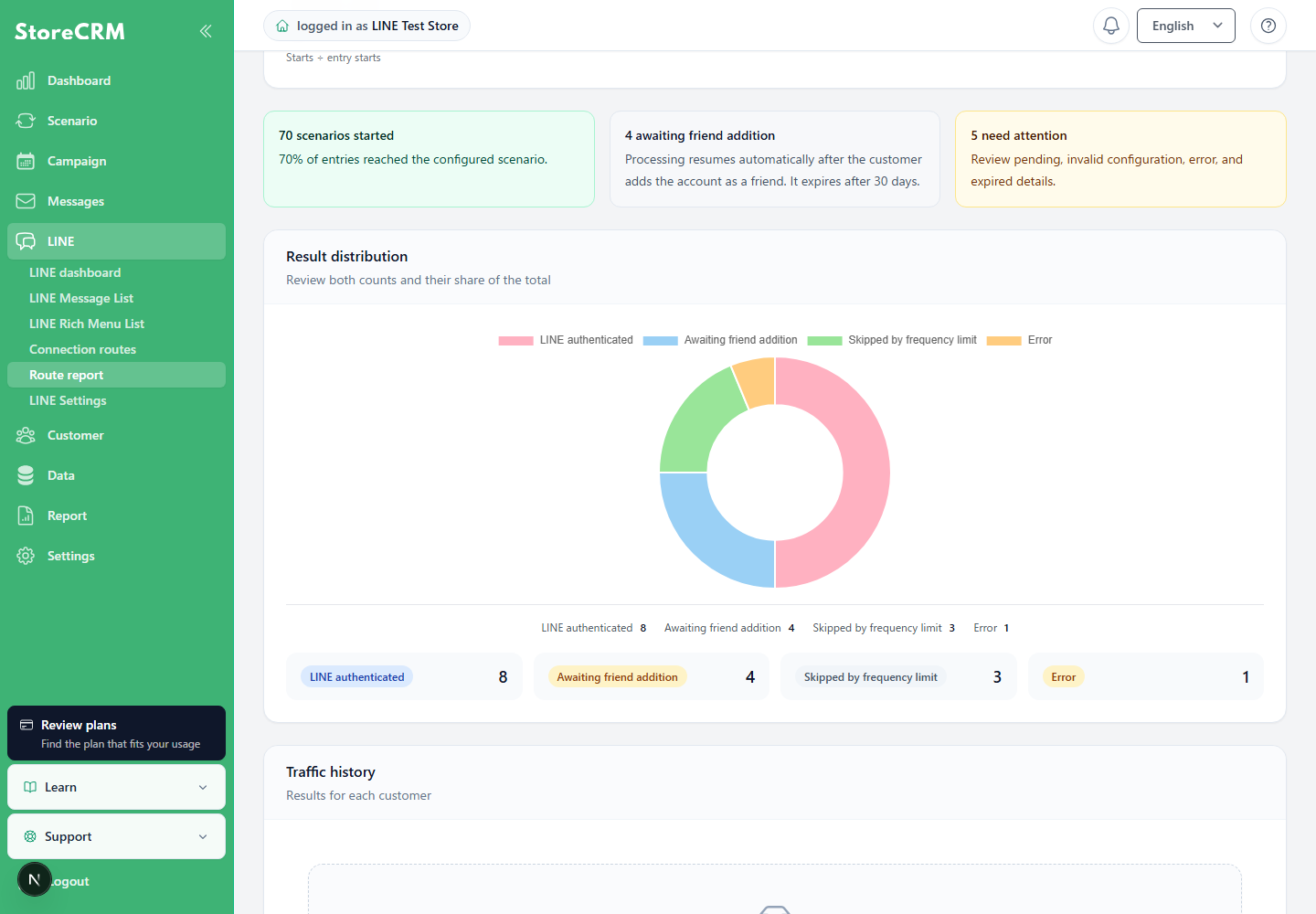Open Campaign menu item
Viewport: 1316px width, 914px height.
[116, 161]
